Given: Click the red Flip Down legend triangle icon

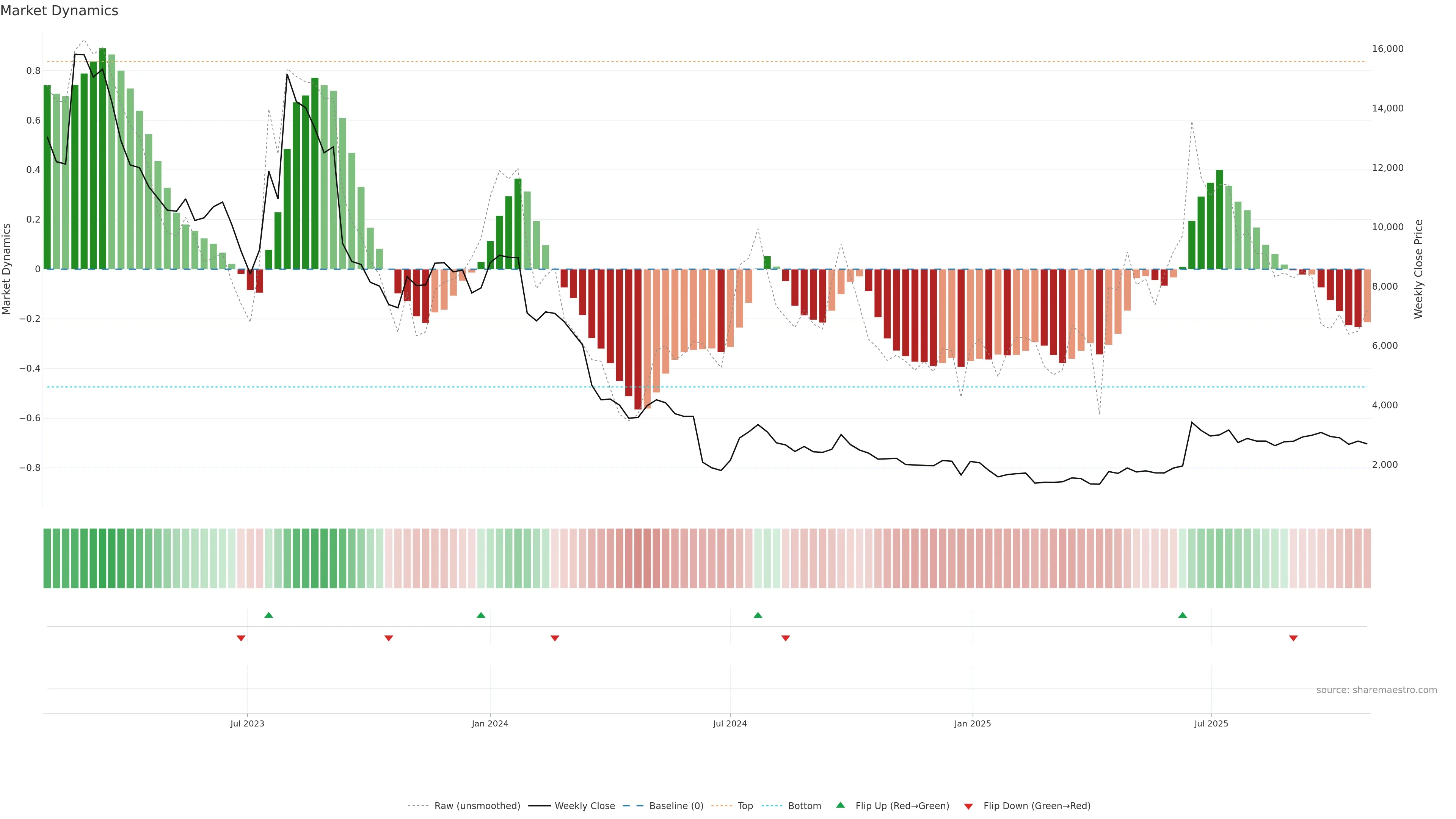Looking at the screenshot, I should point(968,806).
